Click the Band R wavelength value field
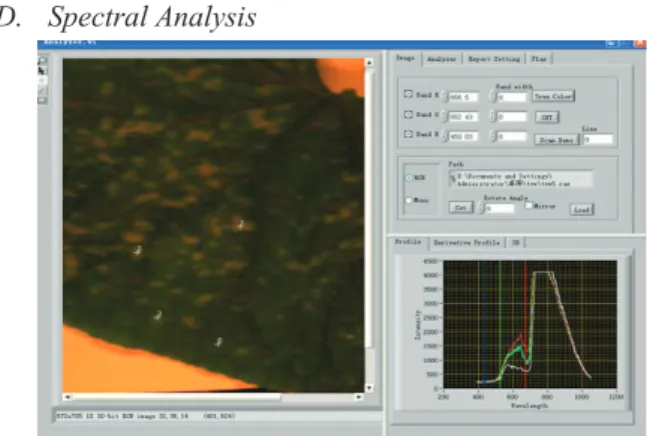 pos(463,97)
